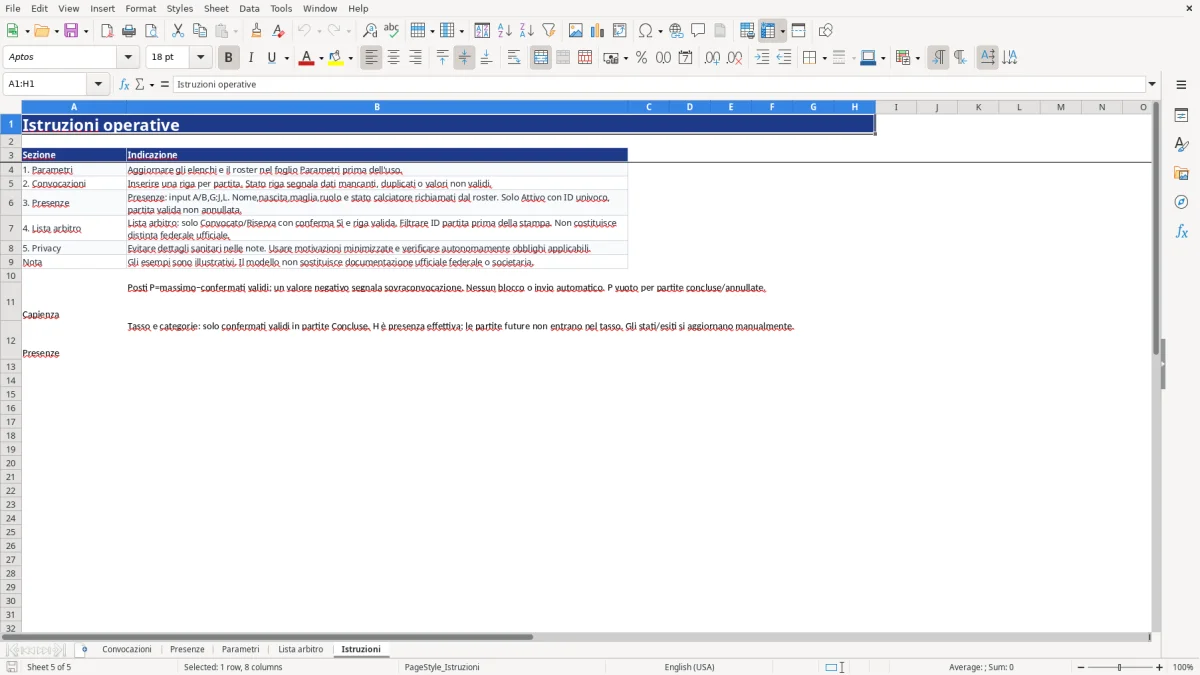Toggle Italic formatting
The image size is (1200, 675).
pos(251,58)
